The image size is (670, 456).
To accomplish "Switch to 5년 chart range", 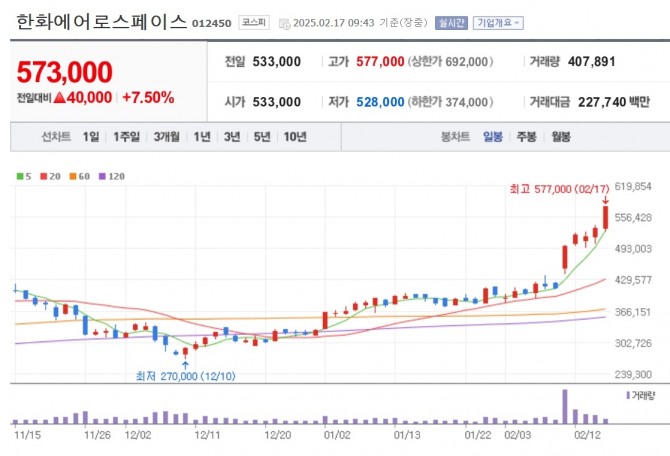I will (262, 136).
